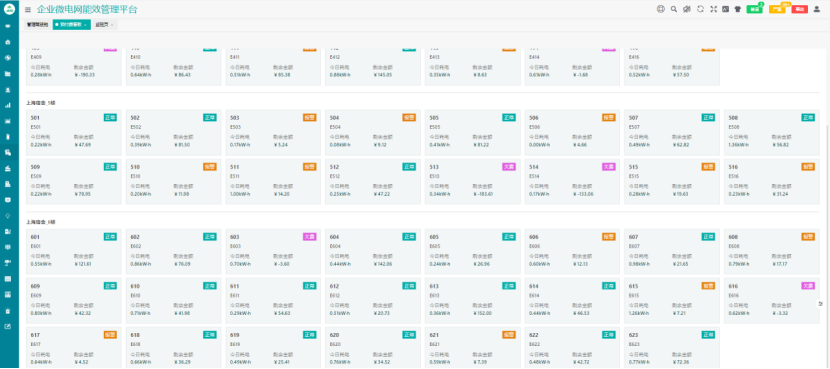The width and height of the screenshot is (830, 369).
Task: Click the language switch icon in header
Action: (726, 9)
